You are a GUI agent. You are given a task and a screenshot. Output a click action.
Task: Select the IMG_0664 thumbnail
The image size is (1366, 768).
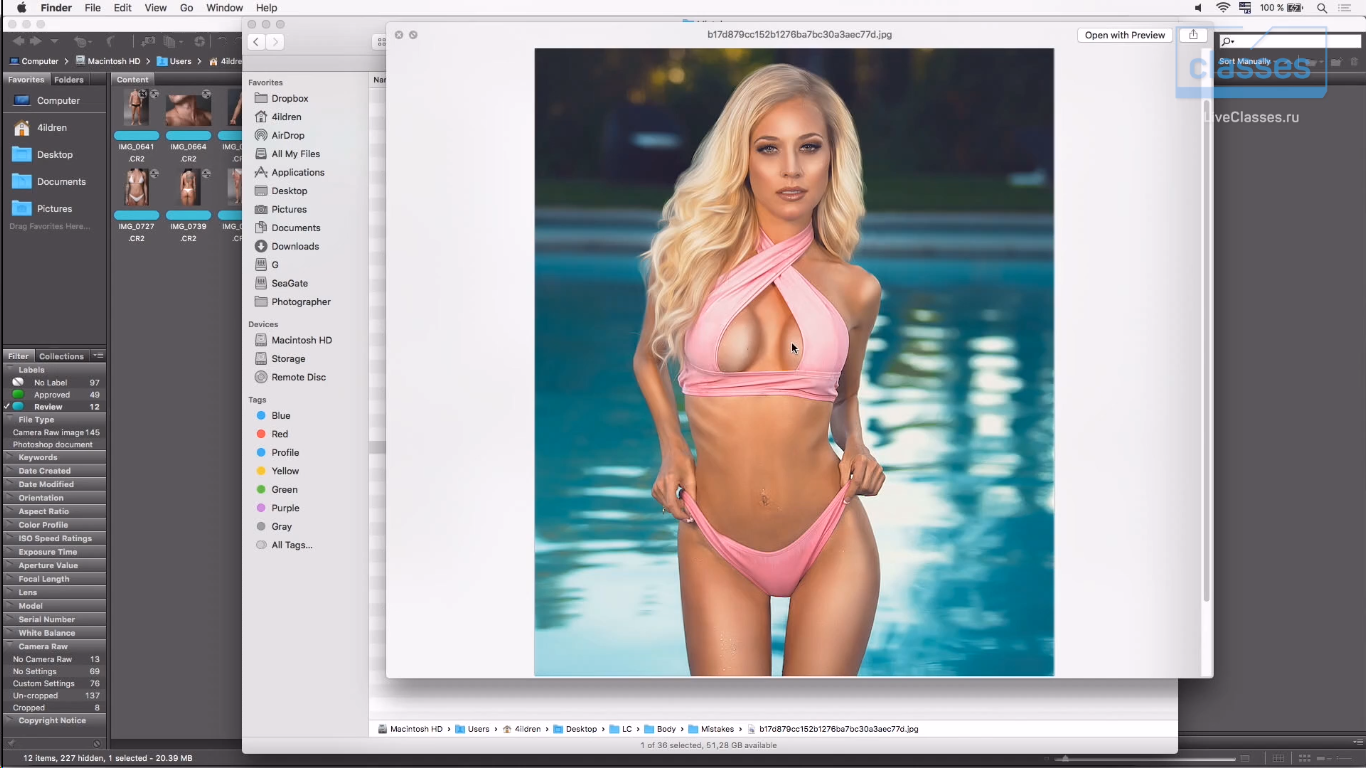point(188,109)
